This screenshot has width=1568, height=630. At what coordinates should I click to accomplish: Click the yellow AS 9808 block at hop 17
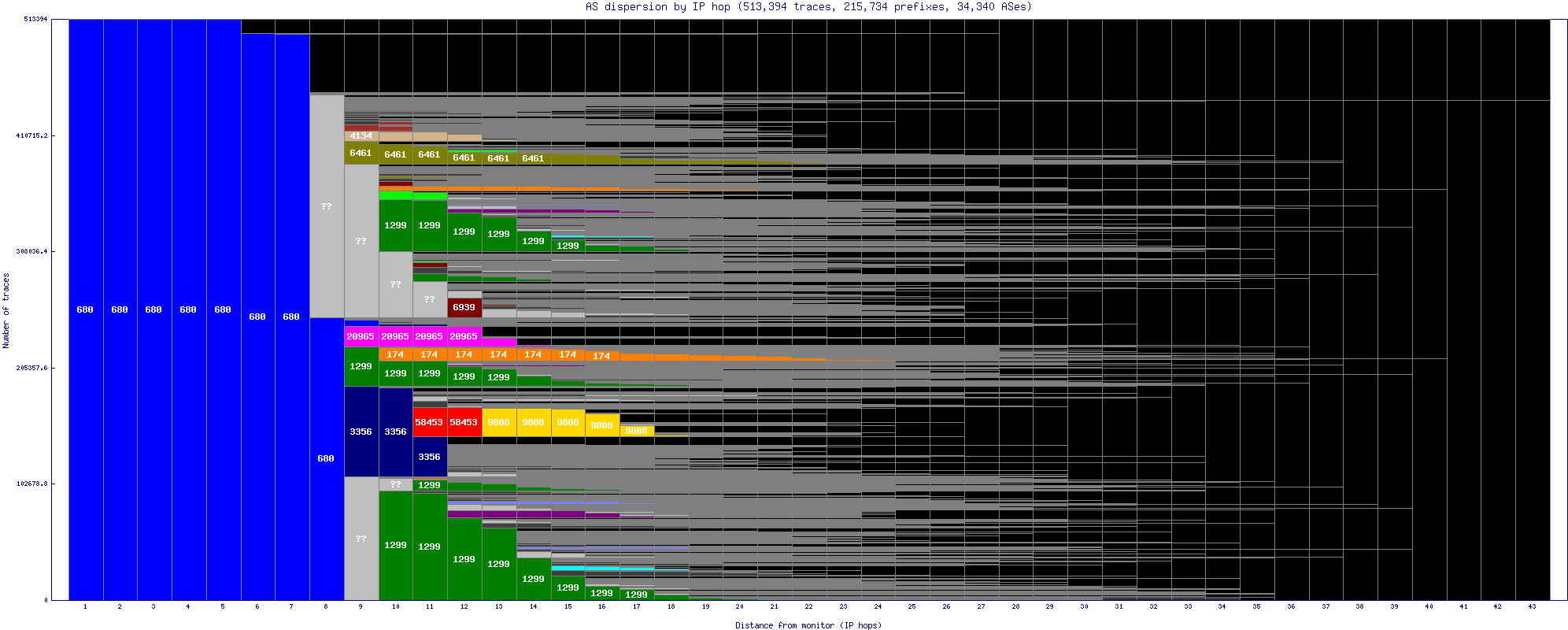click(x=637, y=431)
